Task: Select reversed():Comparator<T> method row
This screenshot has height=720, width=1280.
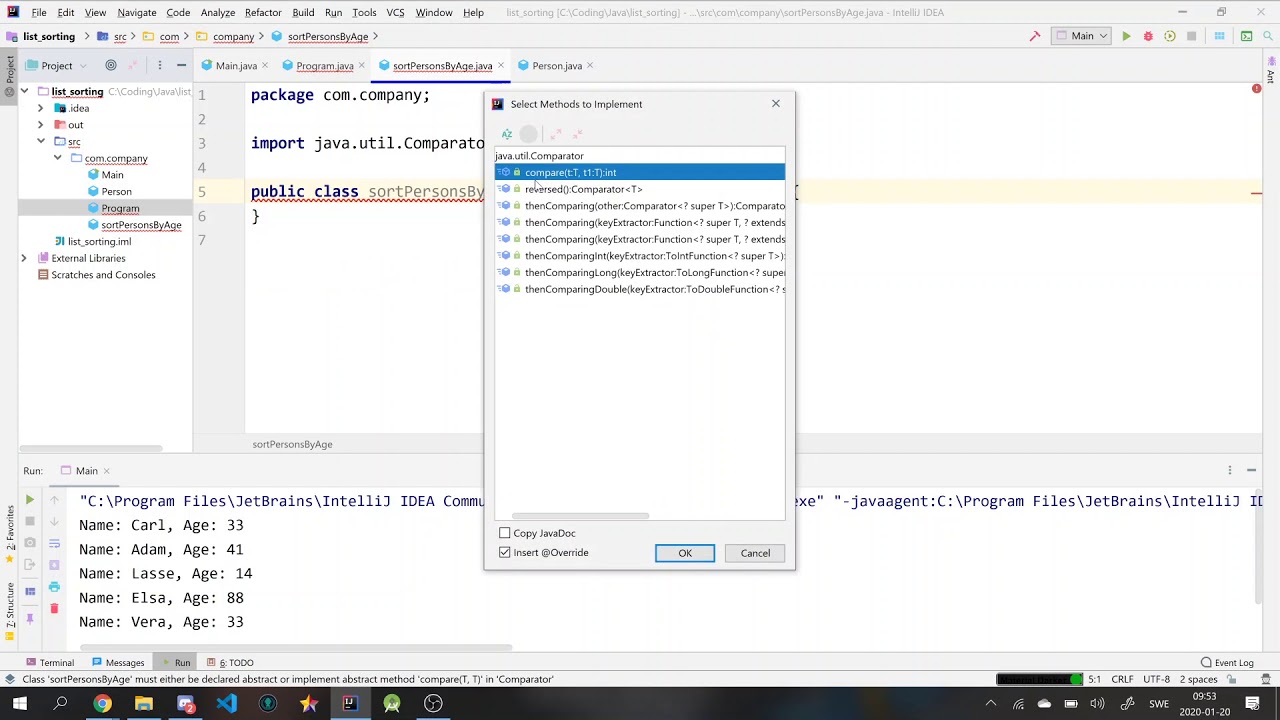Action: [640, 189]
